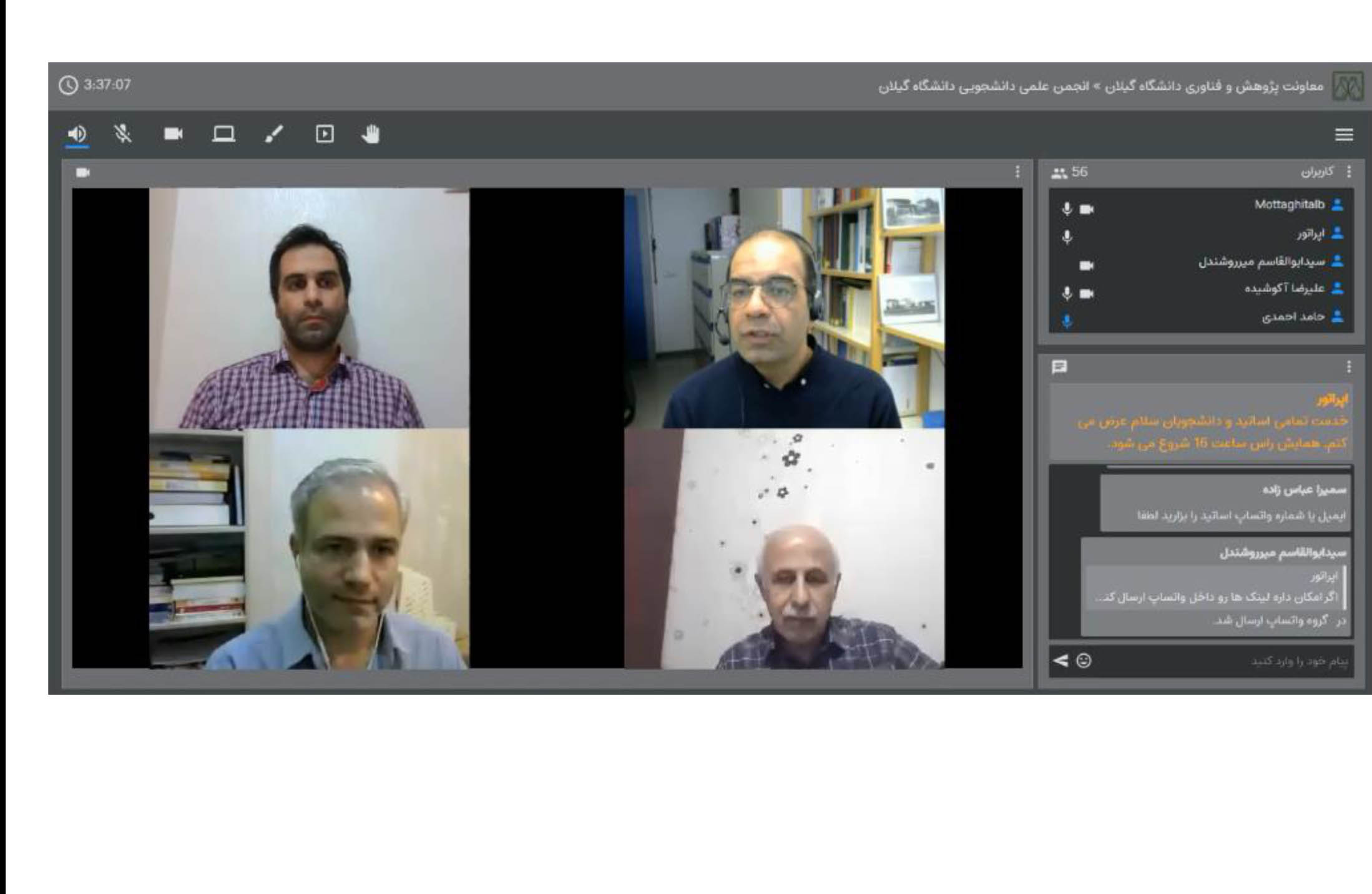Click the send message arrow icon
Image resolution: width=1372 pixels, height=894 pixels.
click(1061, 660)
